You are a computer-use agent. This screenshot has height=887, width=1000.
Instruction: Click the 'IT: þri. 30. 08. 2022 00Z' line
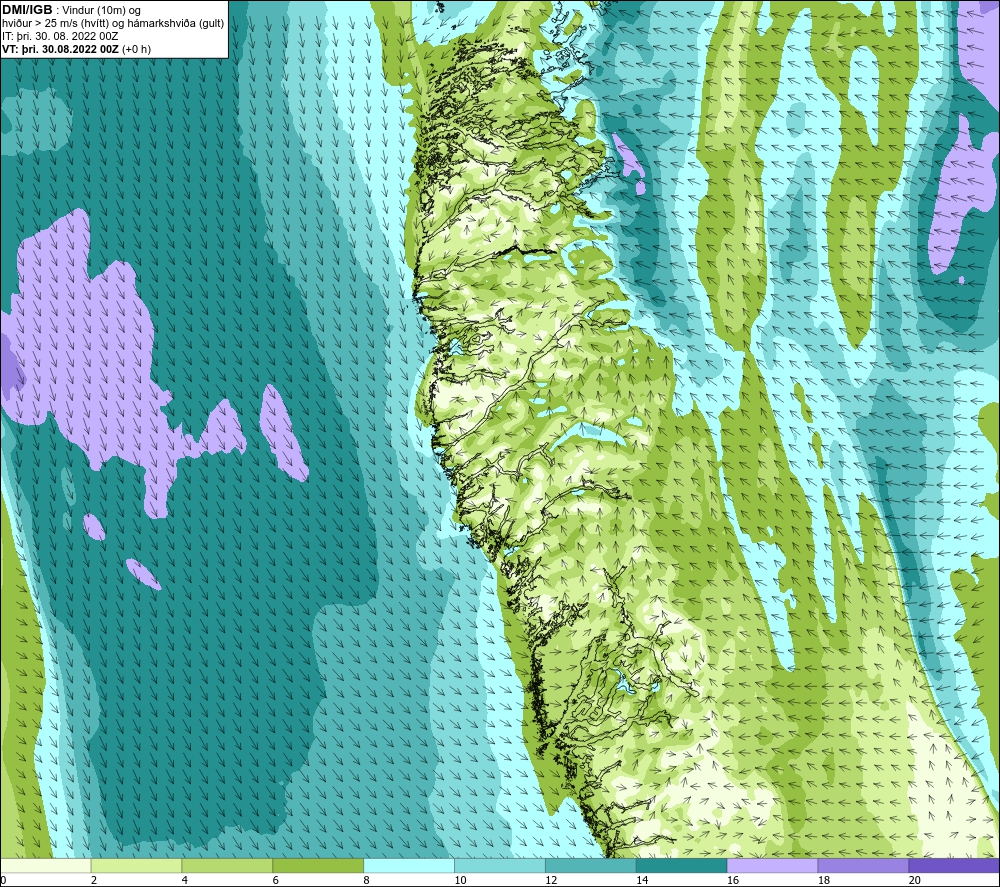coord(60,36)
